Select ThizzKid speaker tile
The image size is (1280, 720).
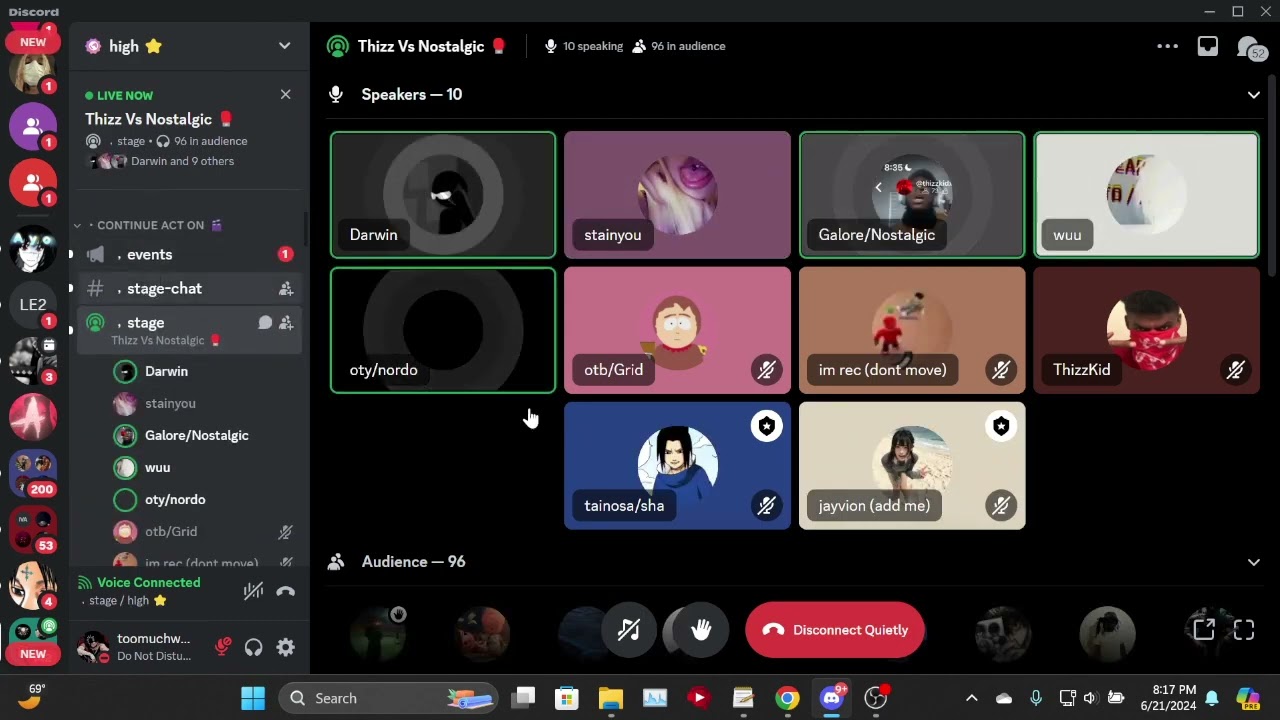[1146, 330]
